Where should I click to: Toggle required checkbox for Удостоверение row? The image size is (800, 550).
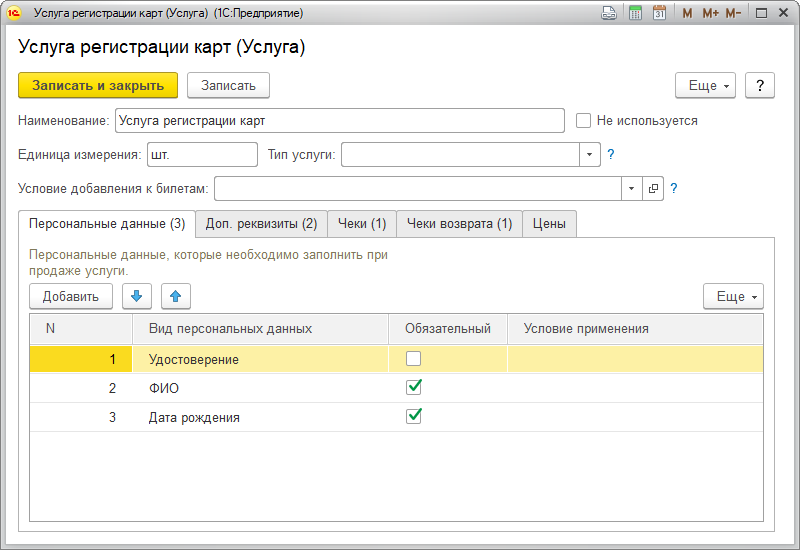(413, 358)
